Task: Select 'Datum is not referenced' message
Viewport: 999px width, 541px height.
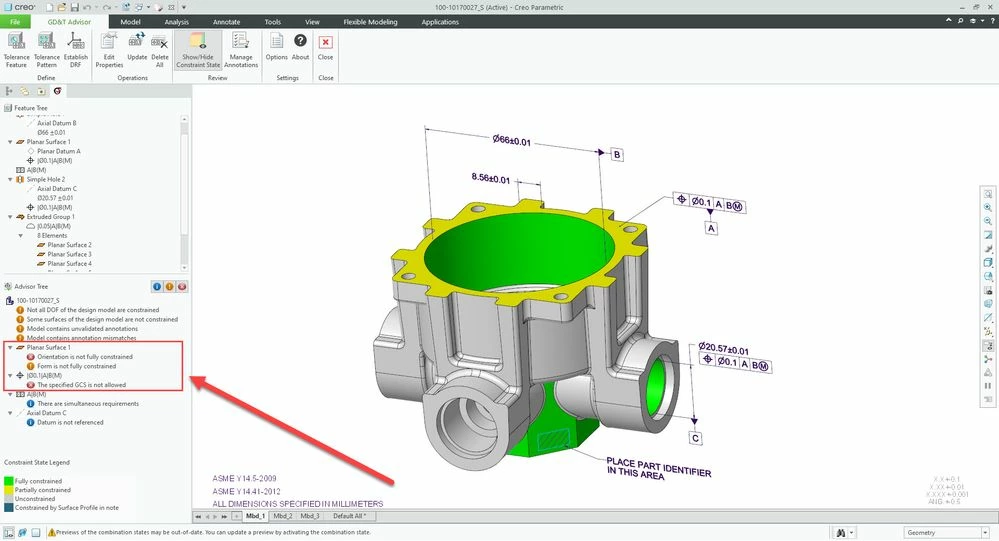Action: tap(70, 422)
